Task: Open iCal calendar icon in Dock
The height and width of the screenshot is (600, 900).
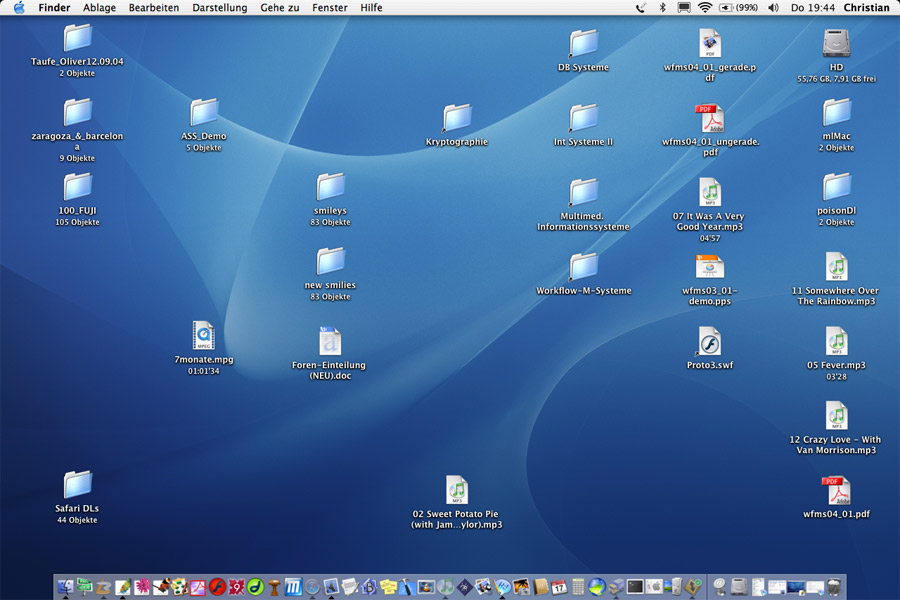Action: (560, 586)
